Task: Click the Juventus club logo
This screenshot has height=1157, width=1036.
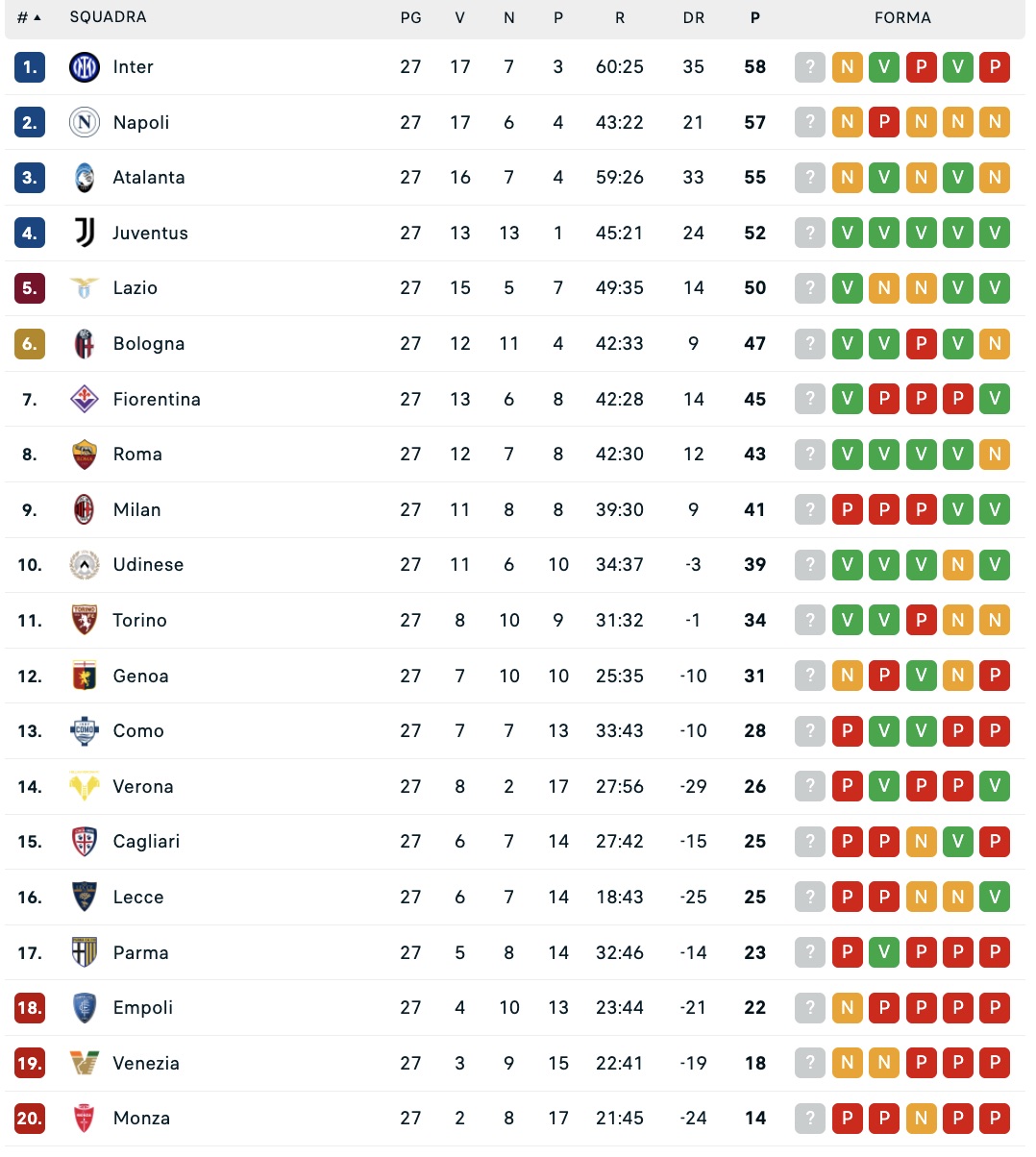Action: [x=85, y=233]
